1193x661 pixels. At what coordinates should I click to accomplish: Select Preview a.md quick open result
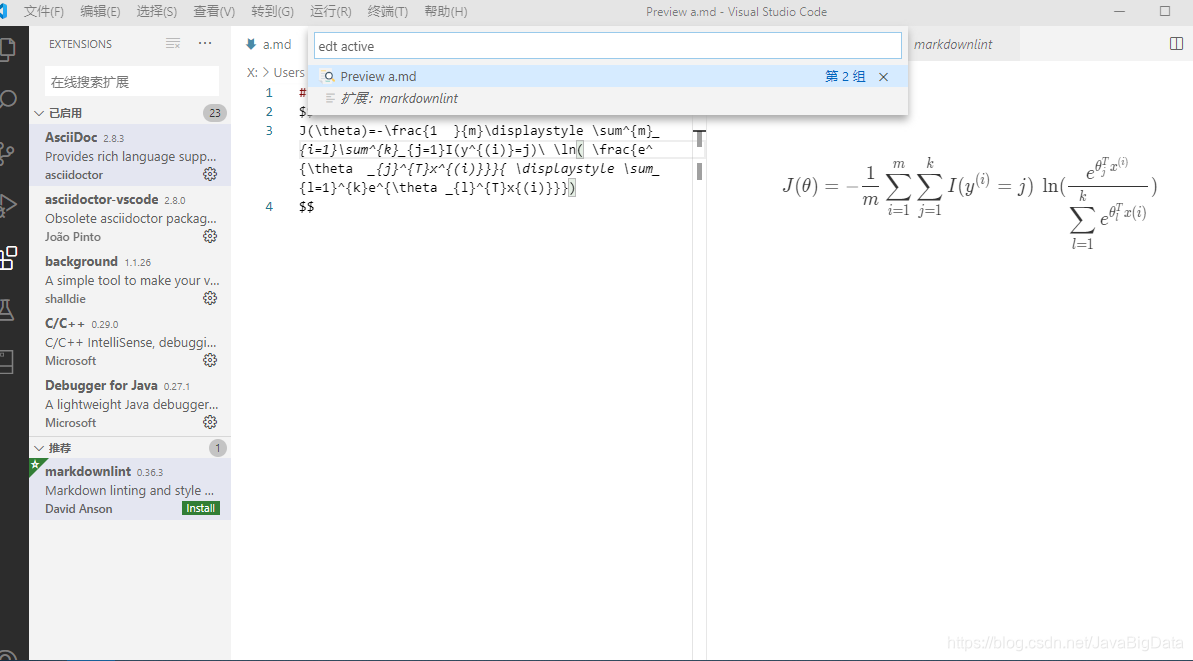[608, 76]
